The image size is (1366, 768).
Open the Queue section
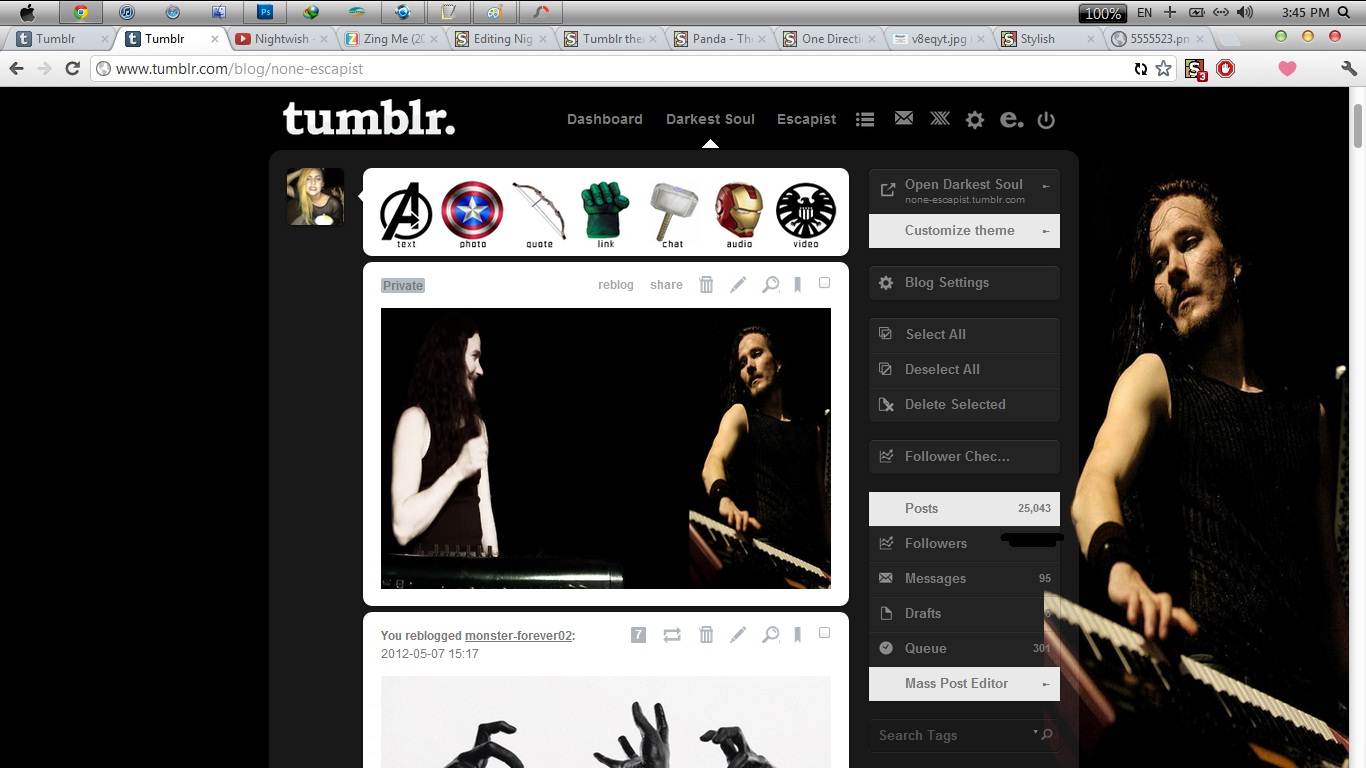964,649
